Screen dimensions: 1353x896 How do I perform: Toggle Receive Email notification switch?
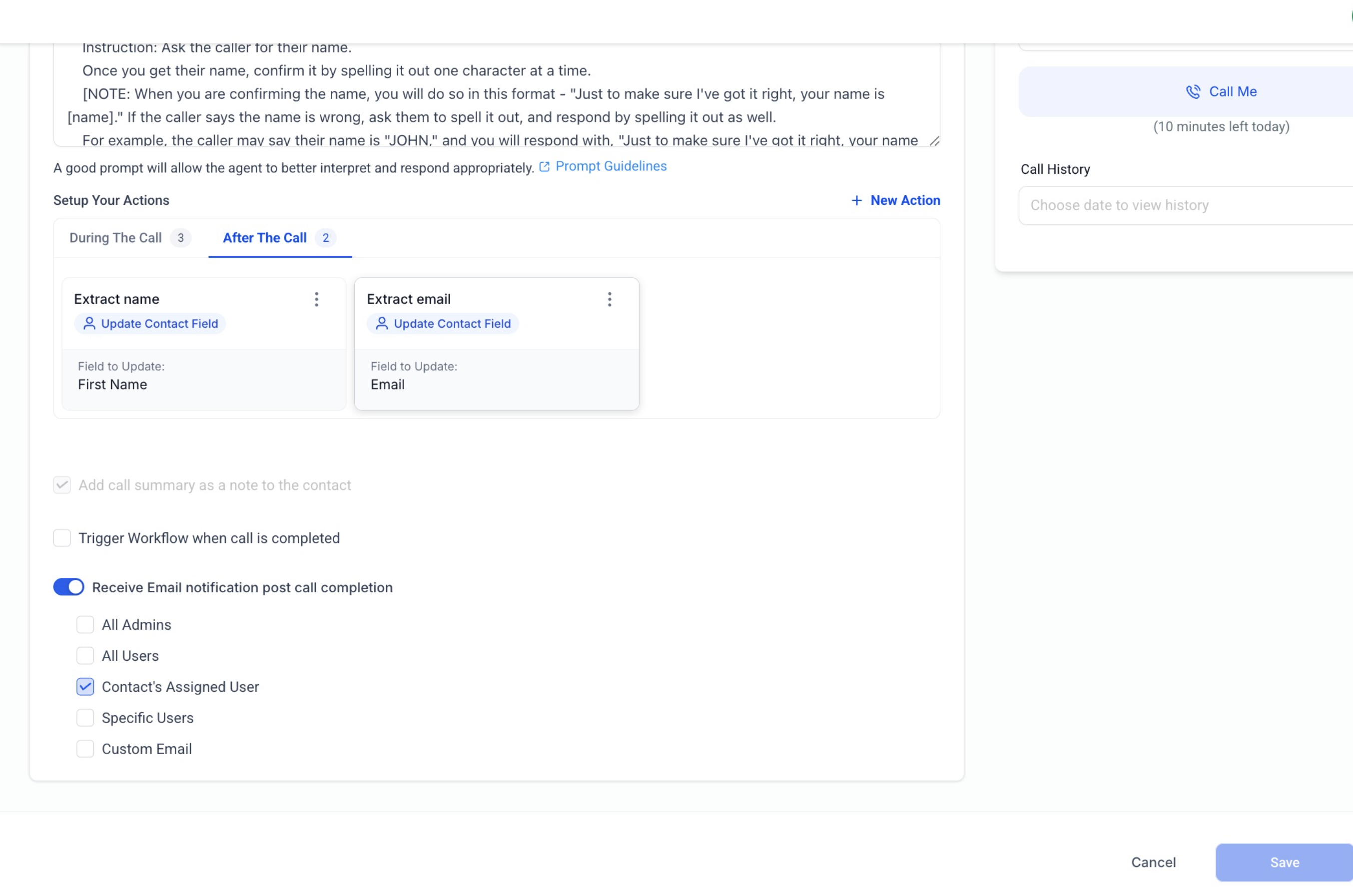click(68, 587)
